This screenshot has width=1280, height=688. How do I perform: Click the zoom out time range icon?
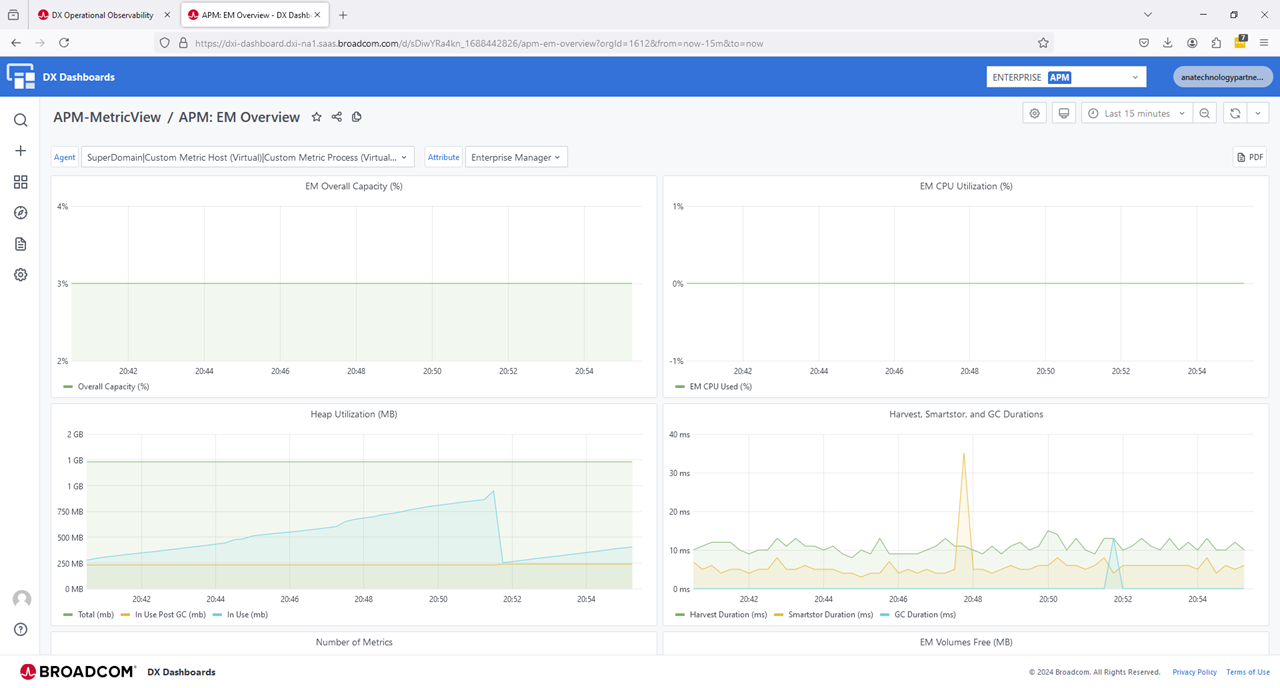pyautogui.click(x=1205, y=114)
